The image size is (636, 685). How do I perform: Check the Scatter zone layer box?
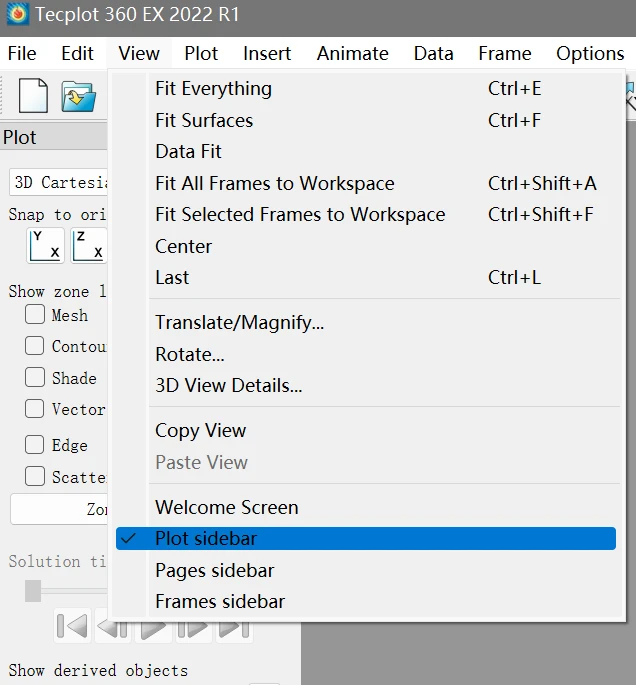pyautogui.click(x=35, y=477)
